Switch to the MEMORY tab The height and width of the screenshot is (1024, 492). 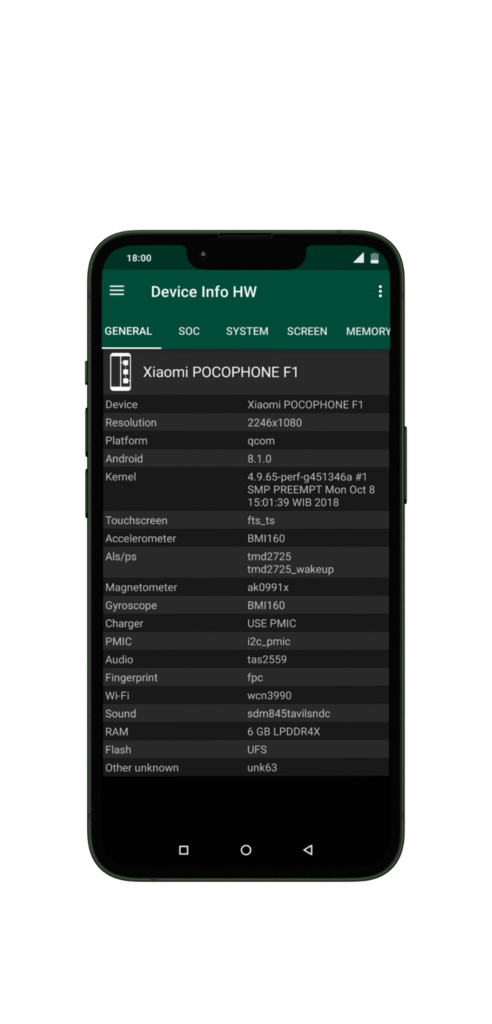coord(368,331)
